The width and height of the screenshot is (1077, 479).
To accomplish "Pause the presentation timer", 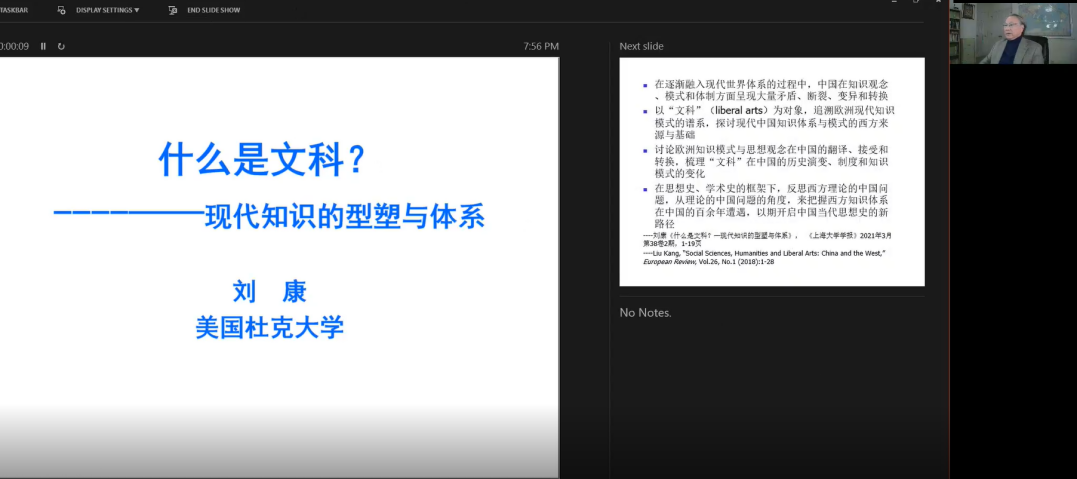I will tap(43, 46).
